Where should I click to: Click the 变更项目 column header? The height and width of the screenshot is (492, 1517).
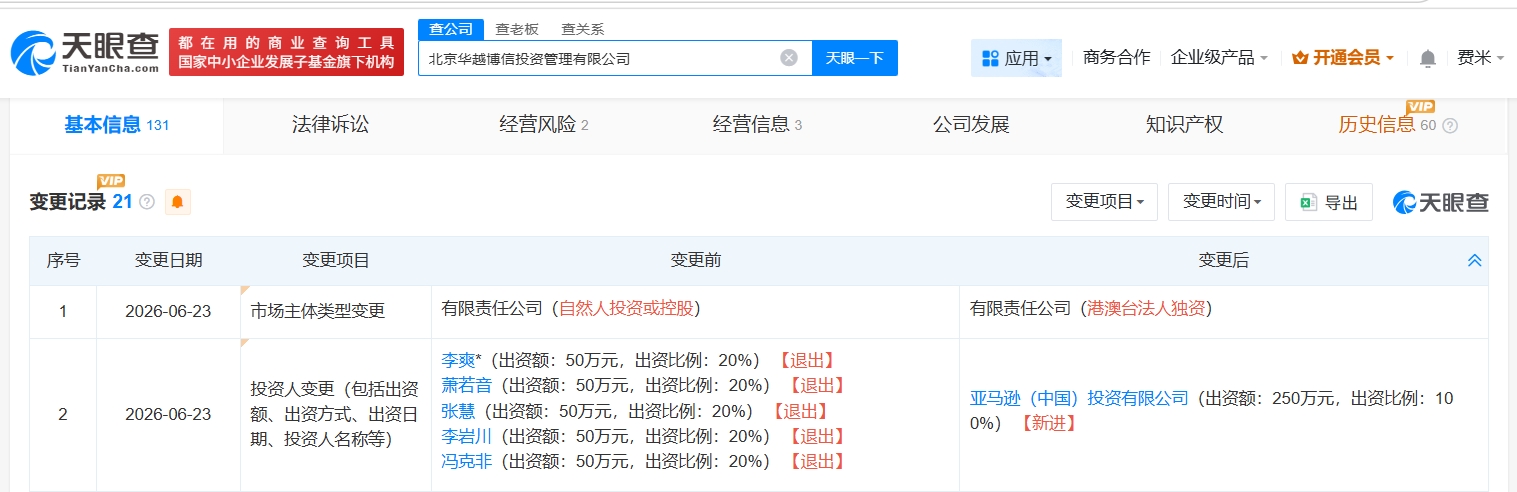pos(336,261)
